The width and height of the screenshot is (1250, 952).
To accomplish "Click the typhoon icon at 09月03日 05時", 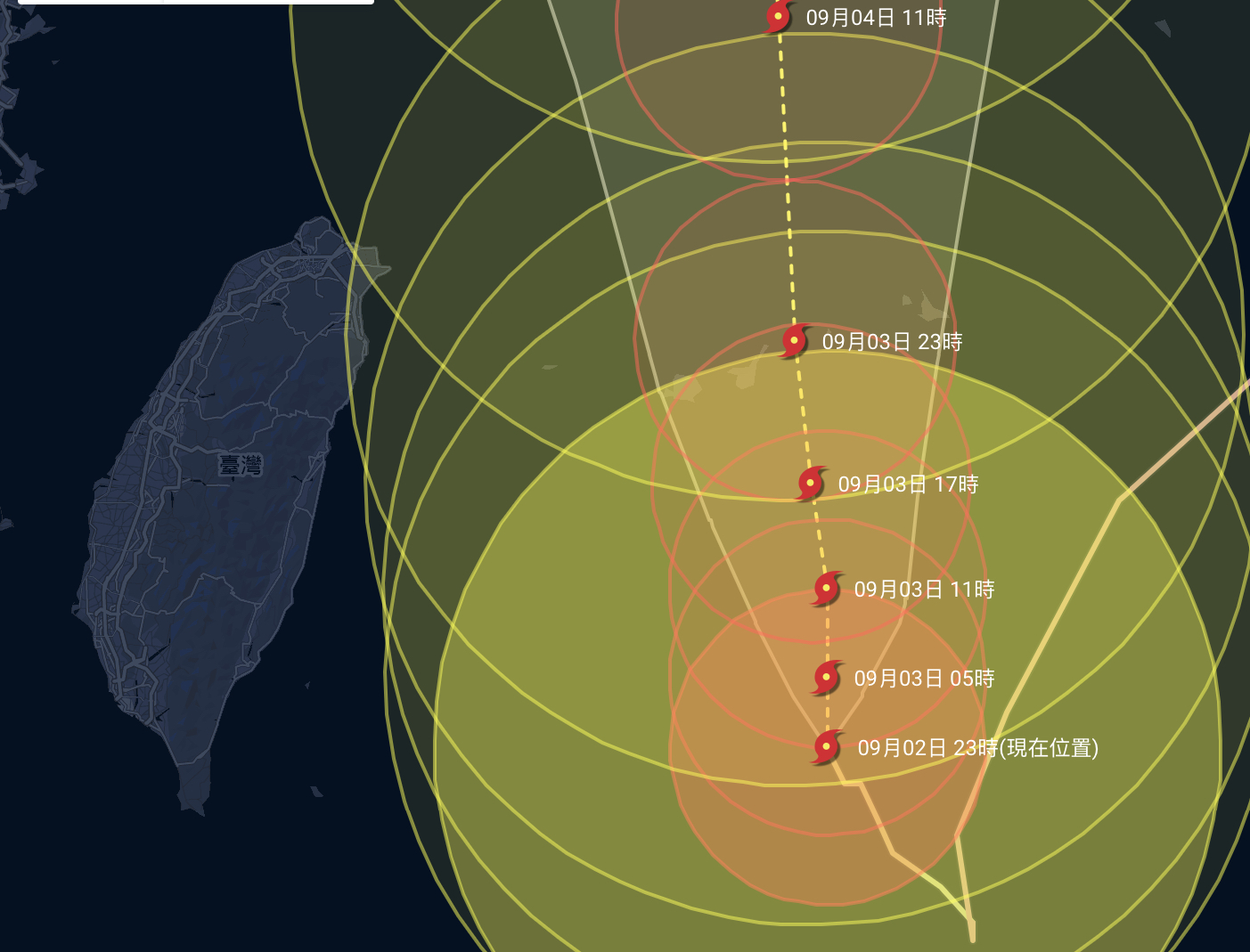I will [827, 678].
